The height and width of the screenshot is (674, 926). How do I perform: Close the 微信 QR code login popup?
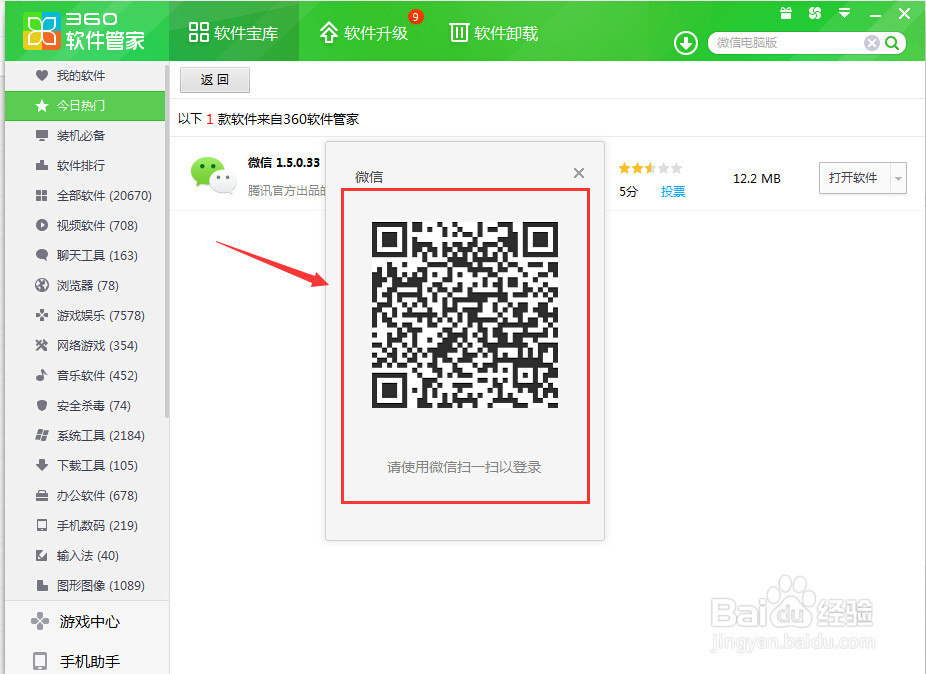pyautogui.click(x=579, y=172)
